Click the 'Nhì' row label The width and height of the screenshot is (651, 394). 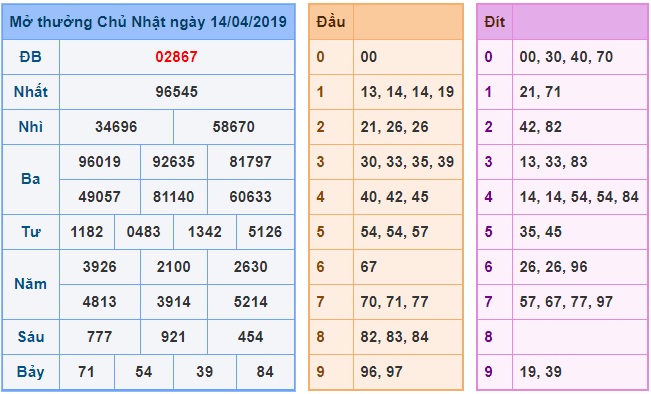point(31,127)
